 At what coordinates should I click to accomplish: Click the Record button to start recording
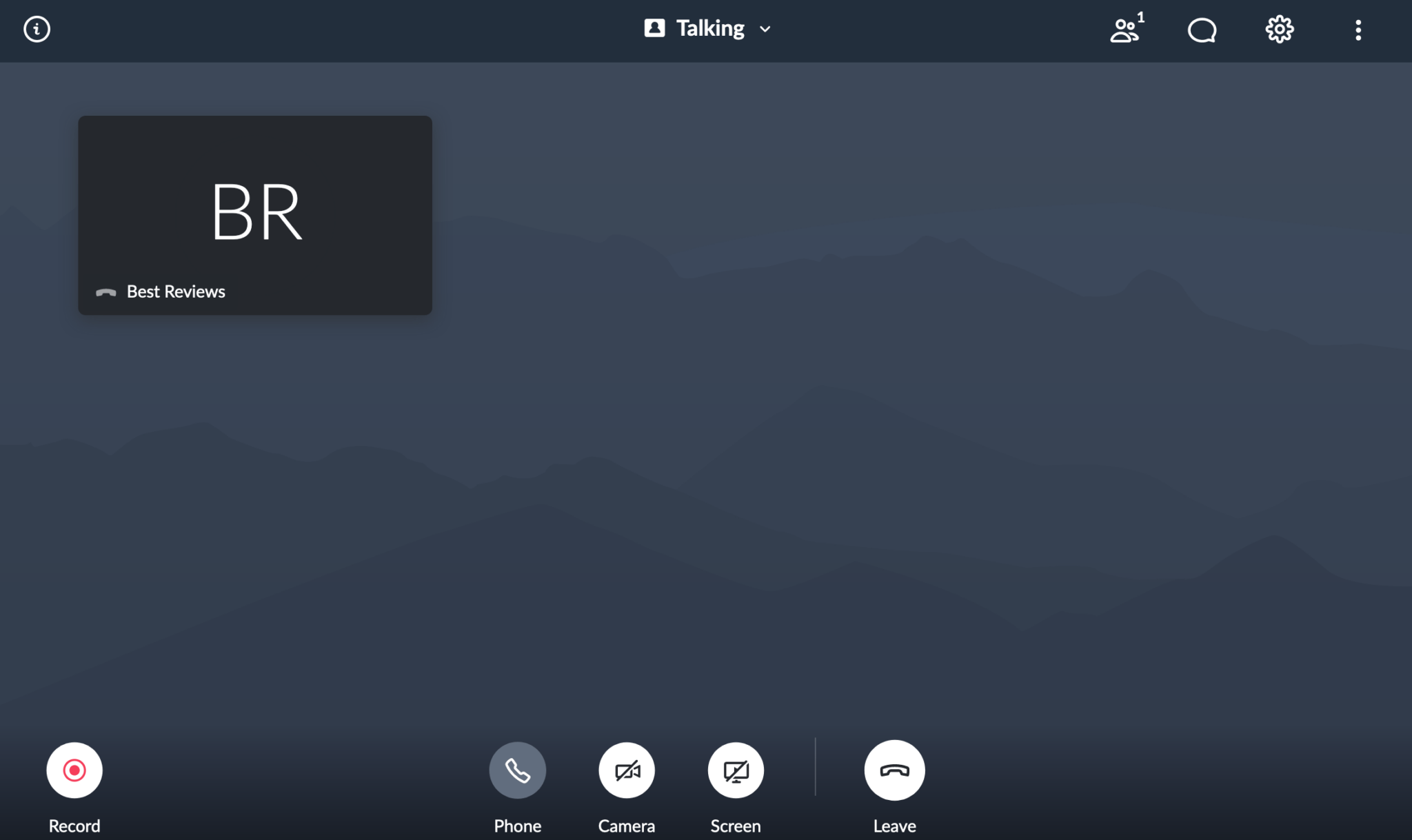point(74,769)
